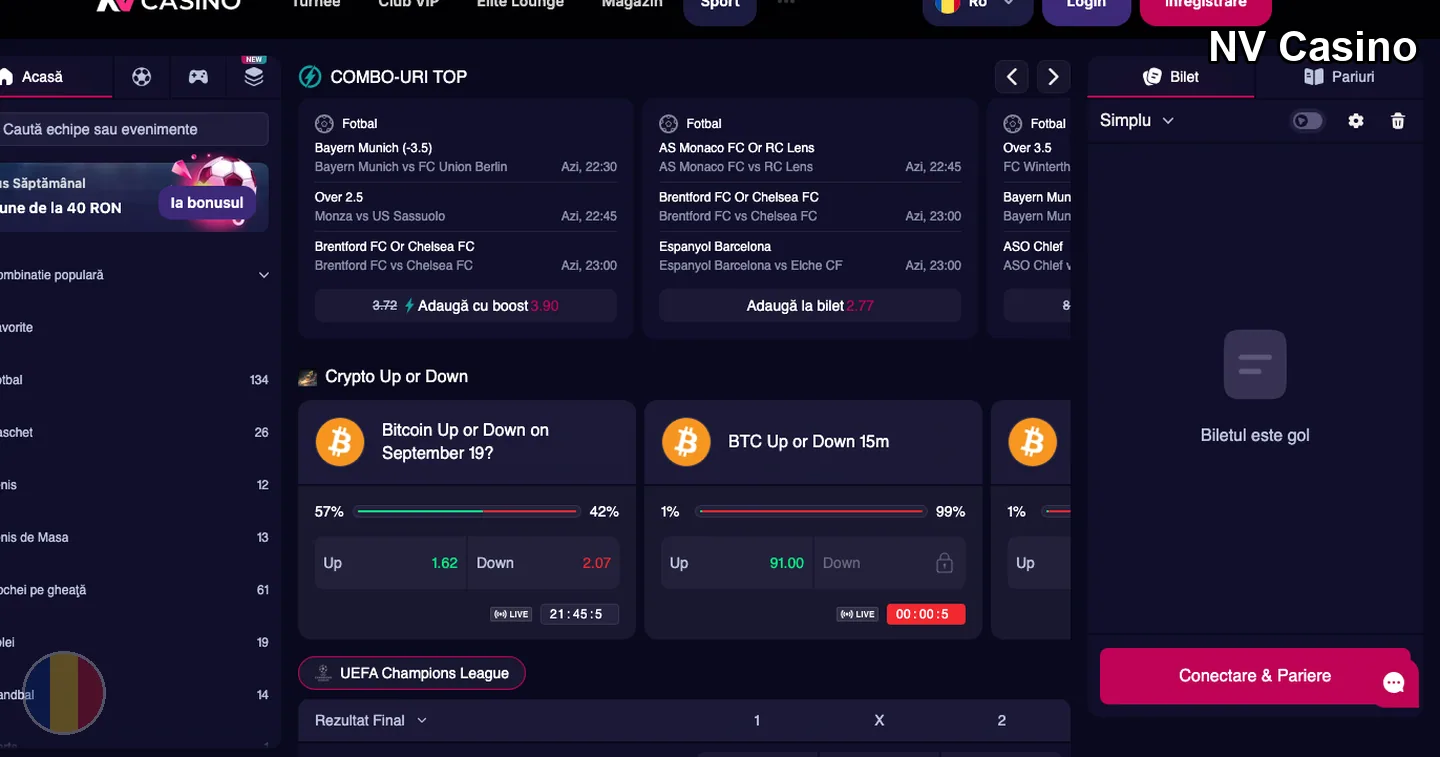Open the three-dots more menu in top navigation
Screen dimensions: 1440x757
pyautogui.click(x=786, y=3)
